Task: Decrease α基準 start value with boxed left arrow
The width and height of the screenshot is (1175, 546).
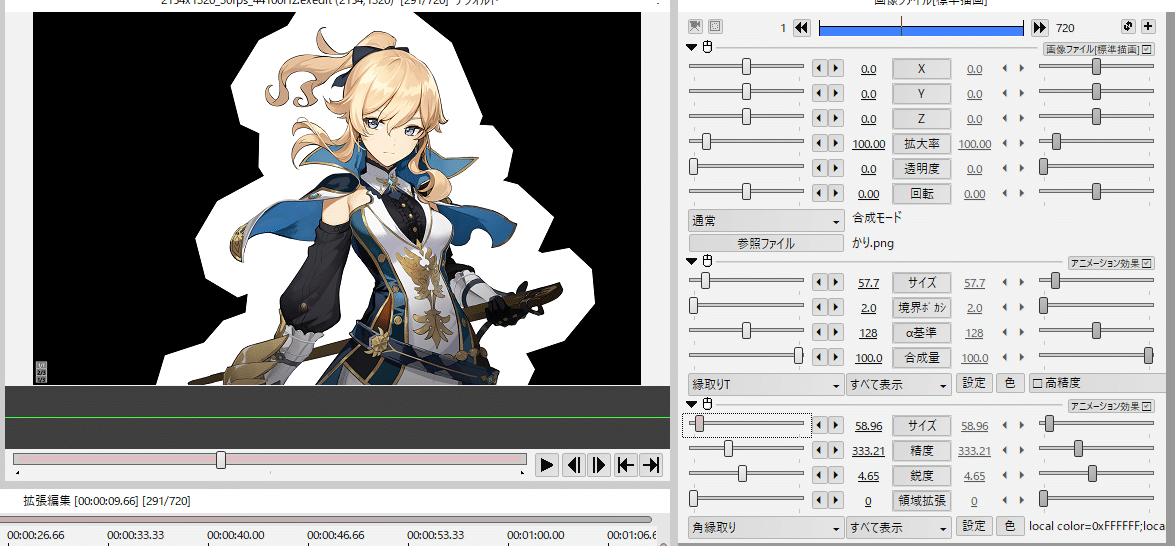Action: point(820,333)
